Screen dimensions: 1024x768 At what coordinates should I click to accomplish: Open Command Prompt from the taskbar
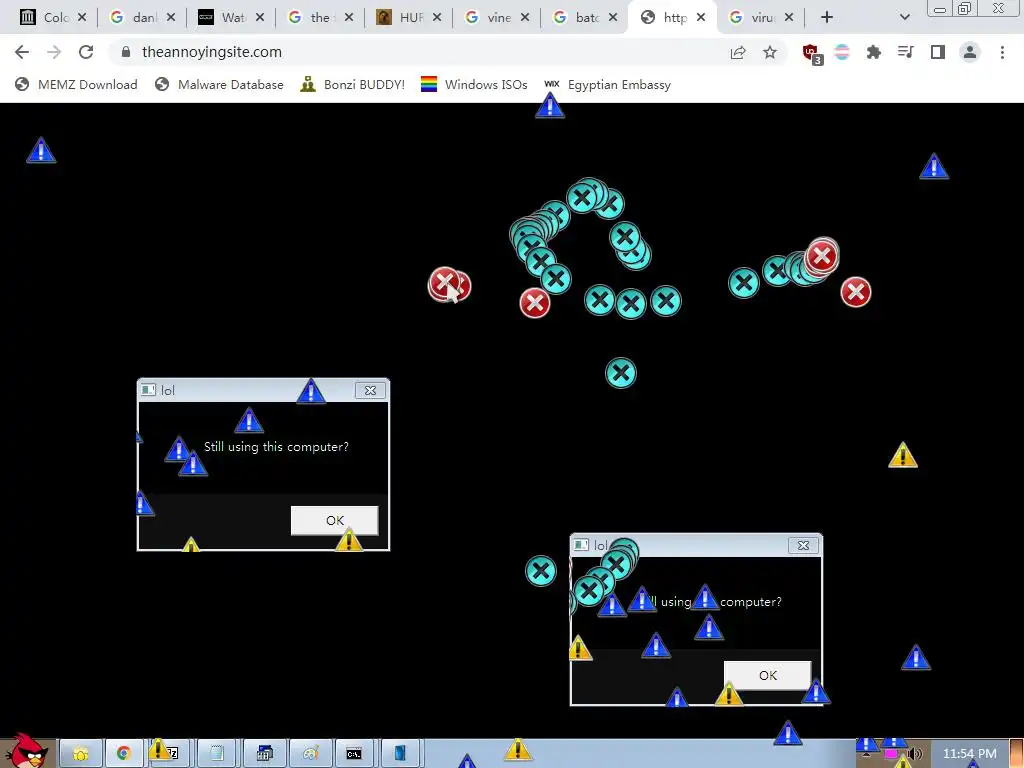click(x=354, y=754)
